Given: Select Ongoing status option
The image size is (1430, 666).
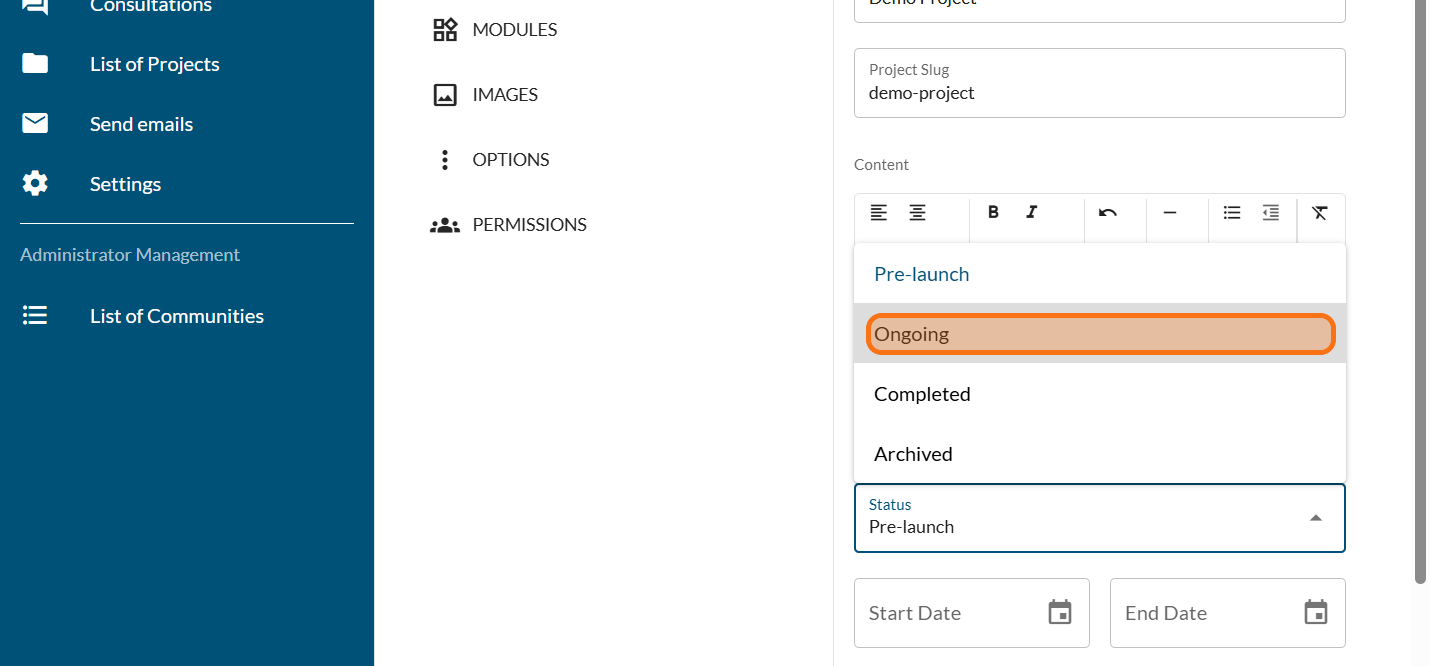Looking at the screenshot, I should pos(1099,334).
